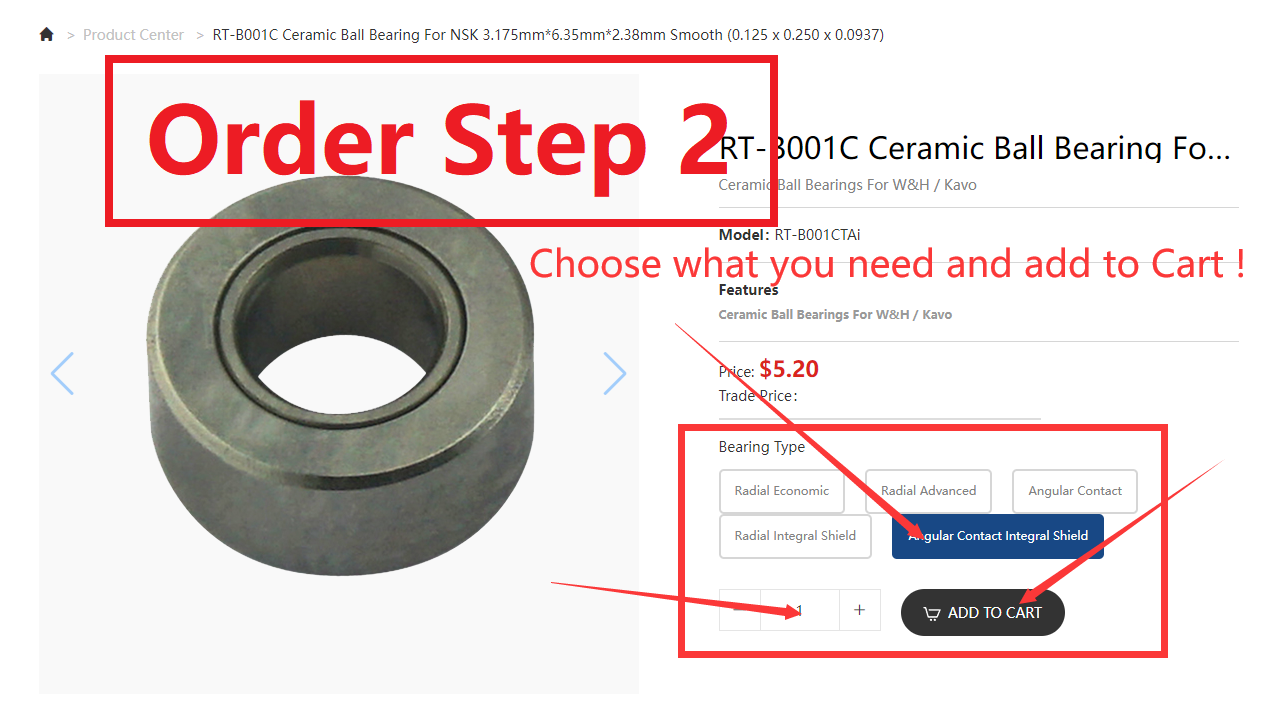
Task: Select the Radial Economic bearing type
Action: [x=782, y=491]
